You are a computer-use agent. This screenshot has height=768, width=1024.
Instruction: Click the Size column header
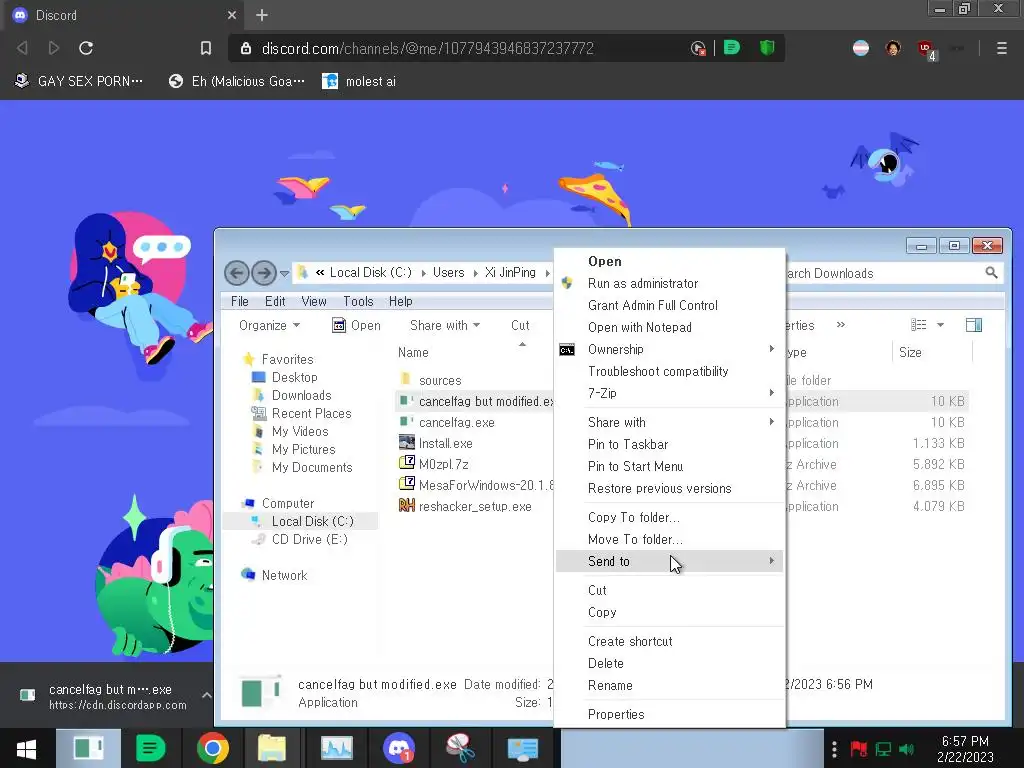910,352
